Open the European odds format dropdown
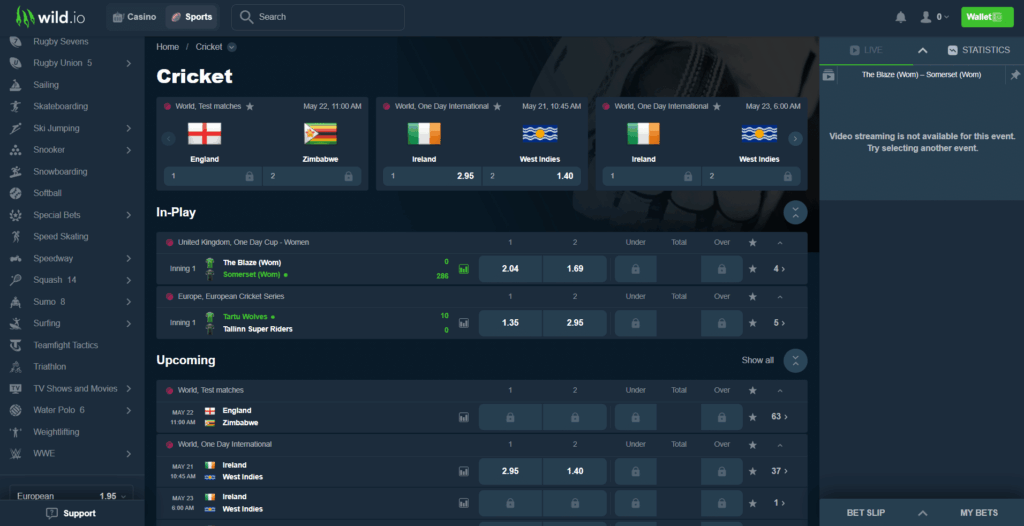1024x526 pixels. click(x=71, y=496)
